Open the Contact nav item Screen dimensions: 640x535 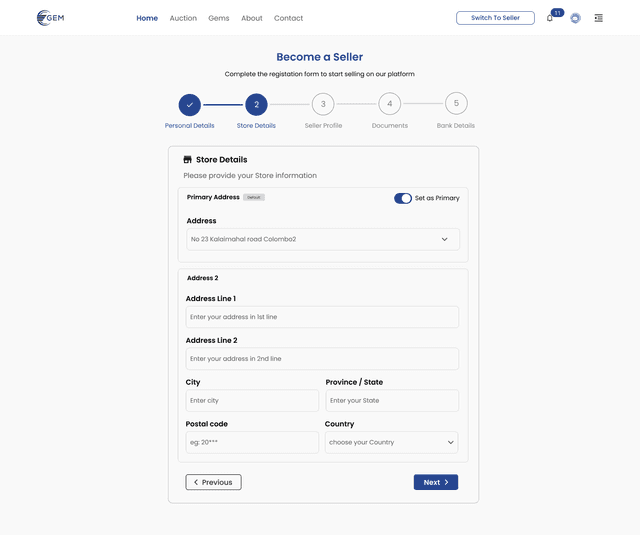pos(289,18)
